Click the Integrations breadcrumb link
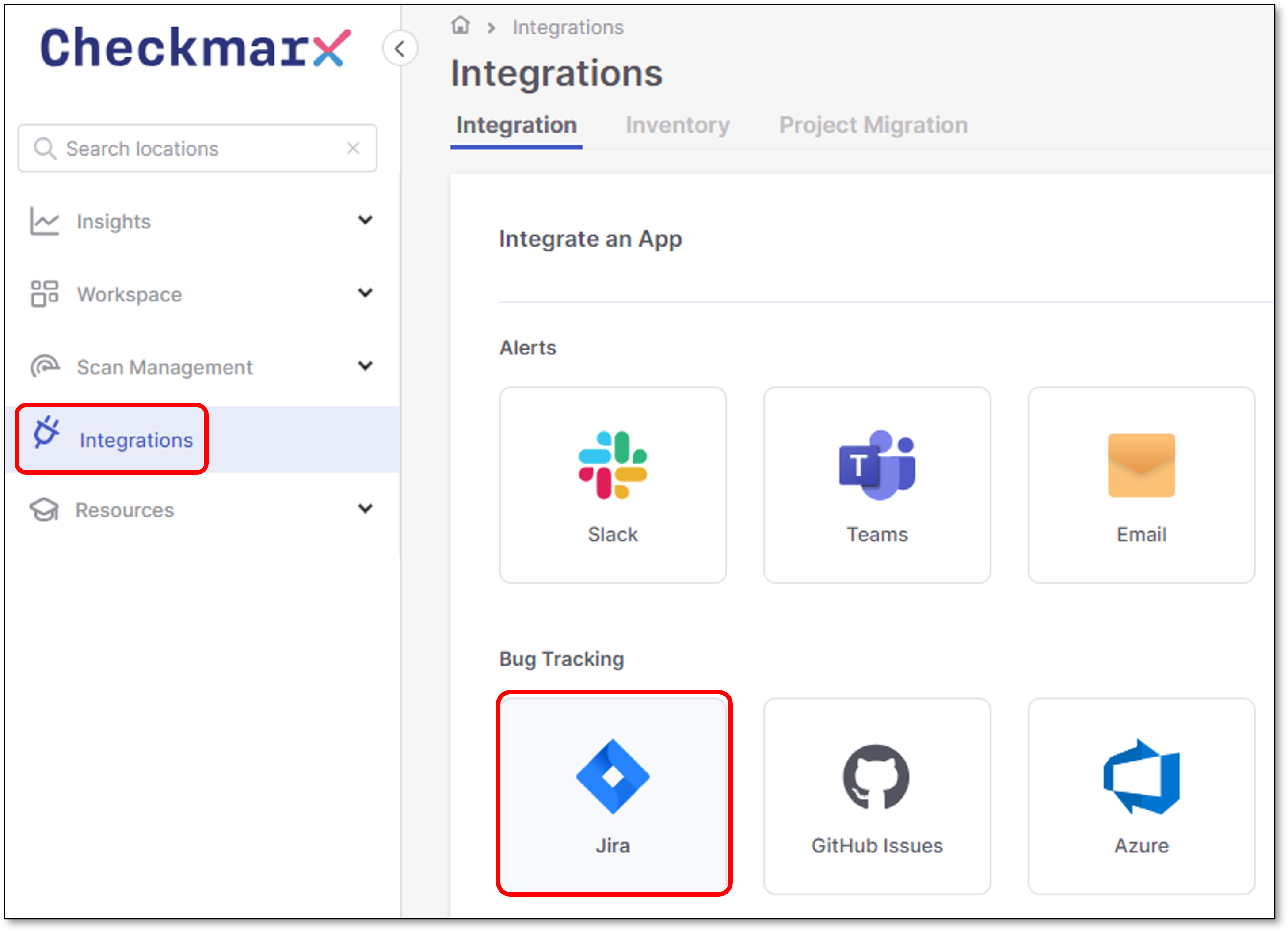Image resolution: width=1288 pixels, height=932 pixels. pos(568,27)
